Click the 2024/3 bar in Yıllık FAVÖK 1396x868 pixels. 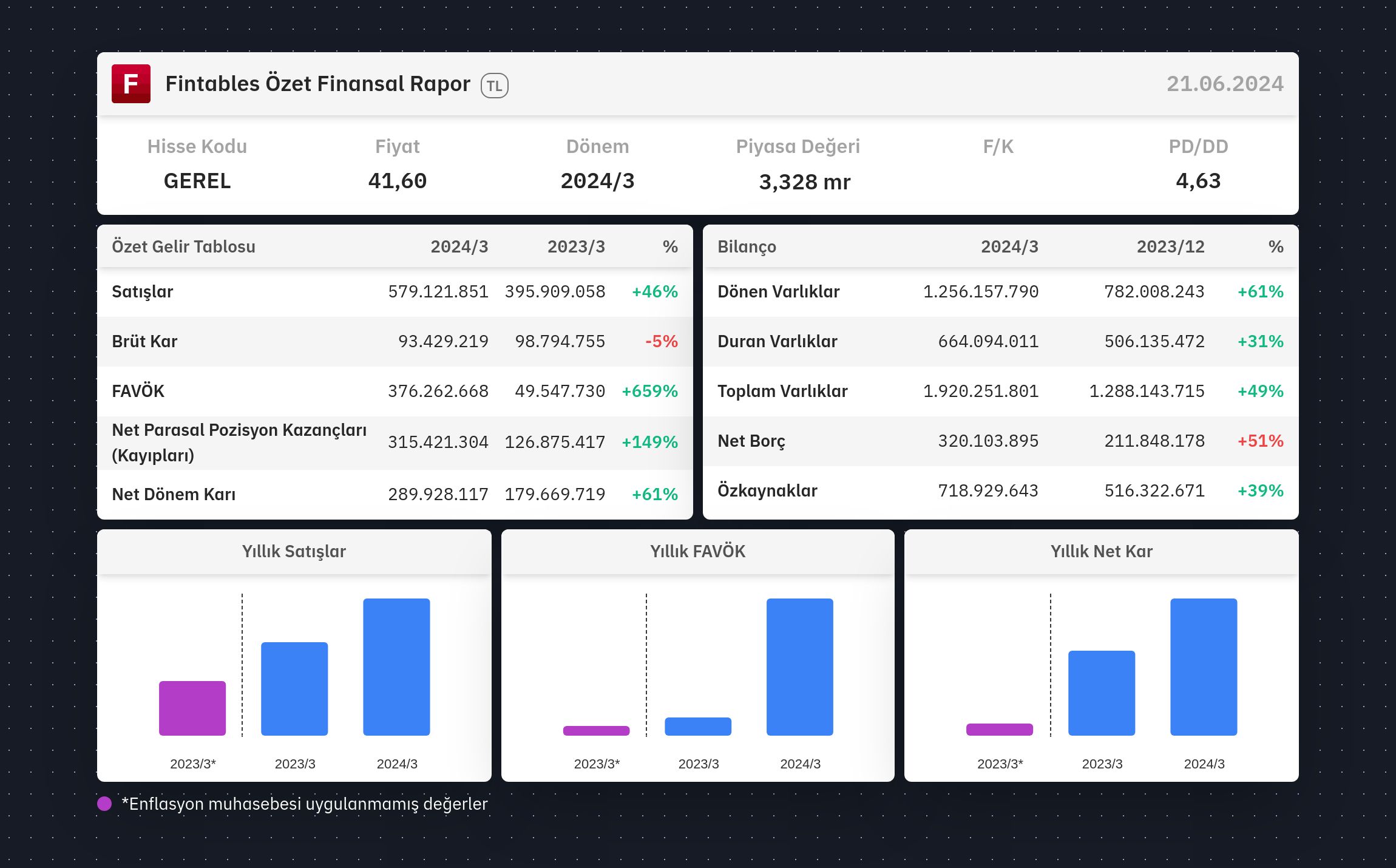pyautogui.click(x=800, y=667)
